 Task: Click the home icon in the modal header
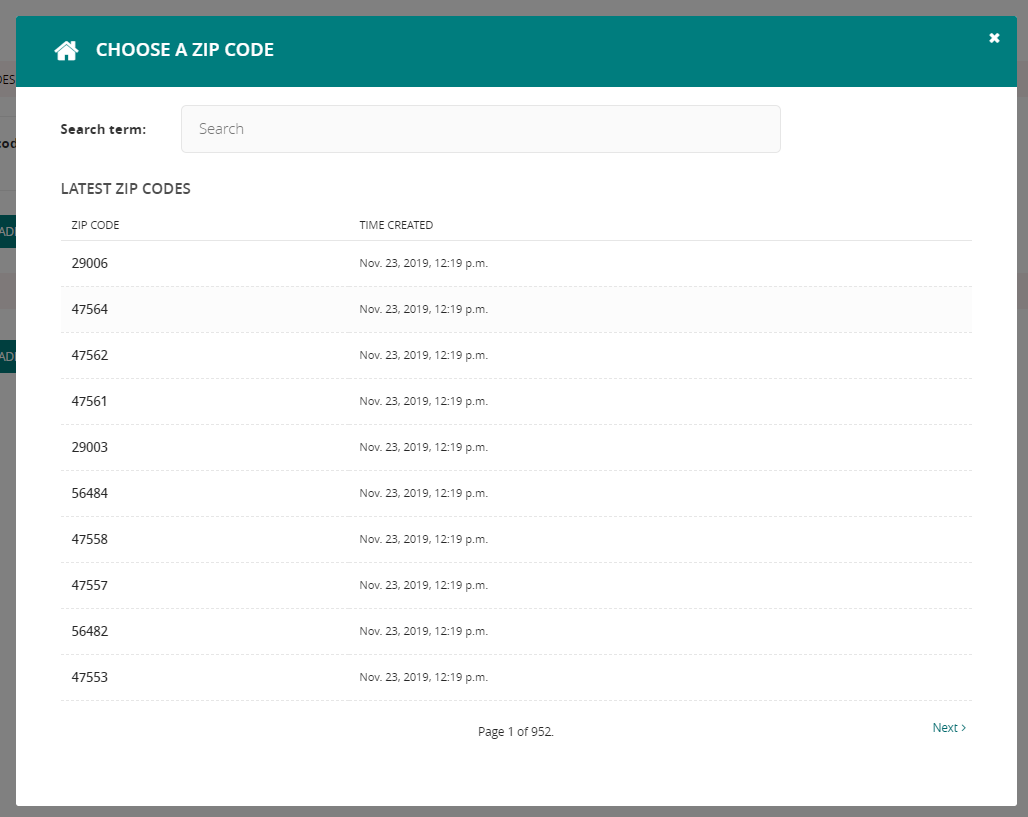[x=66, y=49]
